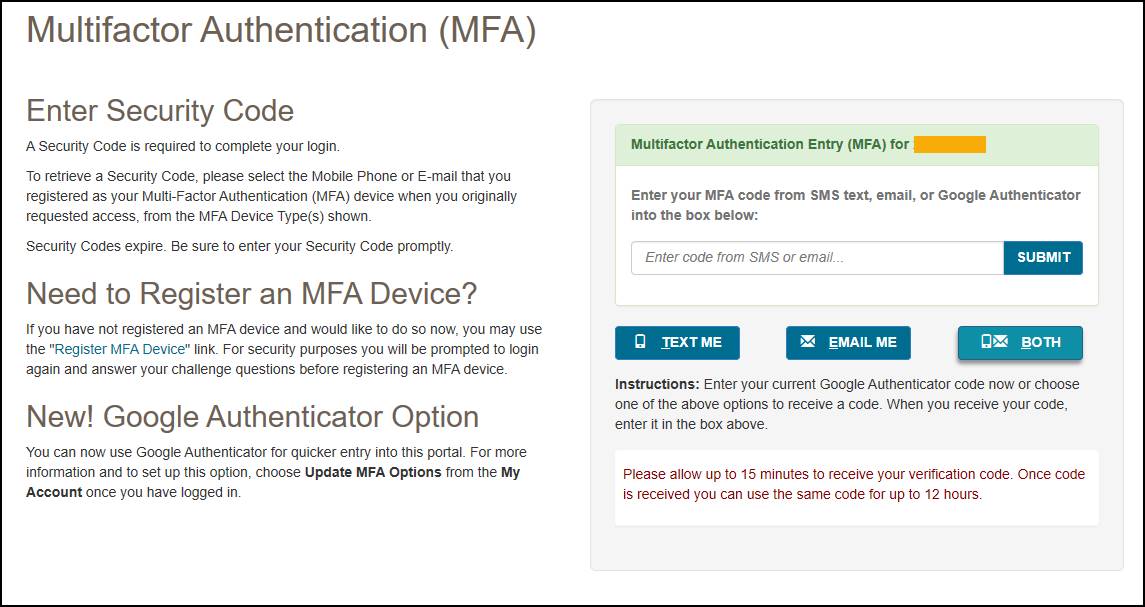Click the Security Codes expire sentence

(x=239, y=246)
